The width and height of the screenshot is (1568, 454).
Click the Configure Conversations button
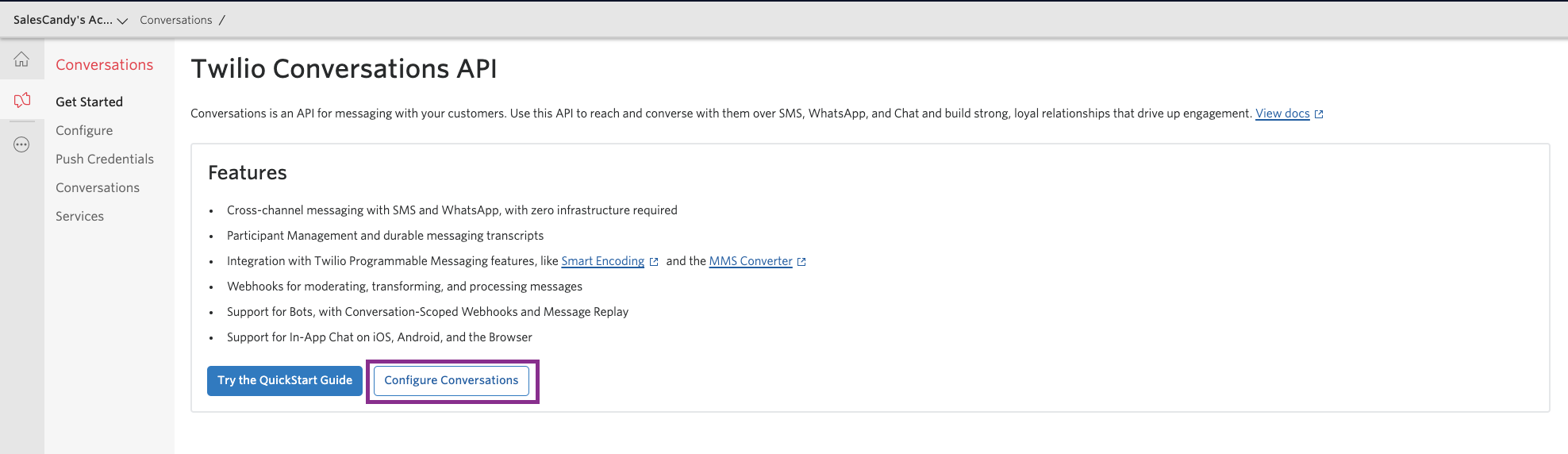[x=451, y=381]
